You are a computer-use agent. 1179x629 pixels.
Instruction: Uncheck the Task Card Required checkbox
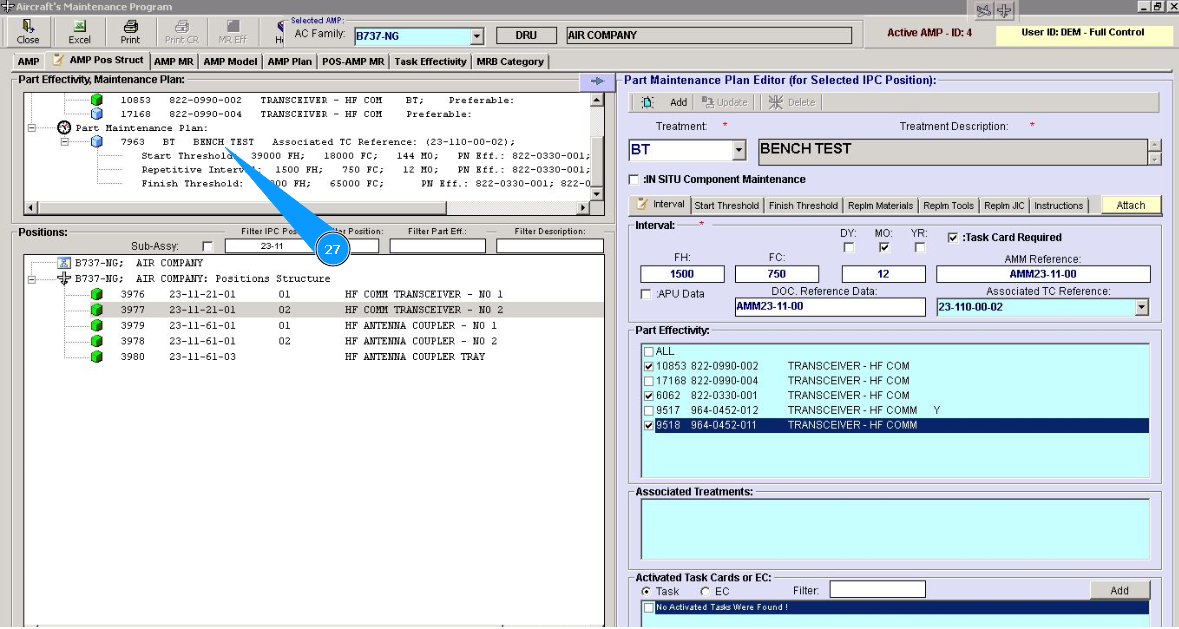[952, 238]
